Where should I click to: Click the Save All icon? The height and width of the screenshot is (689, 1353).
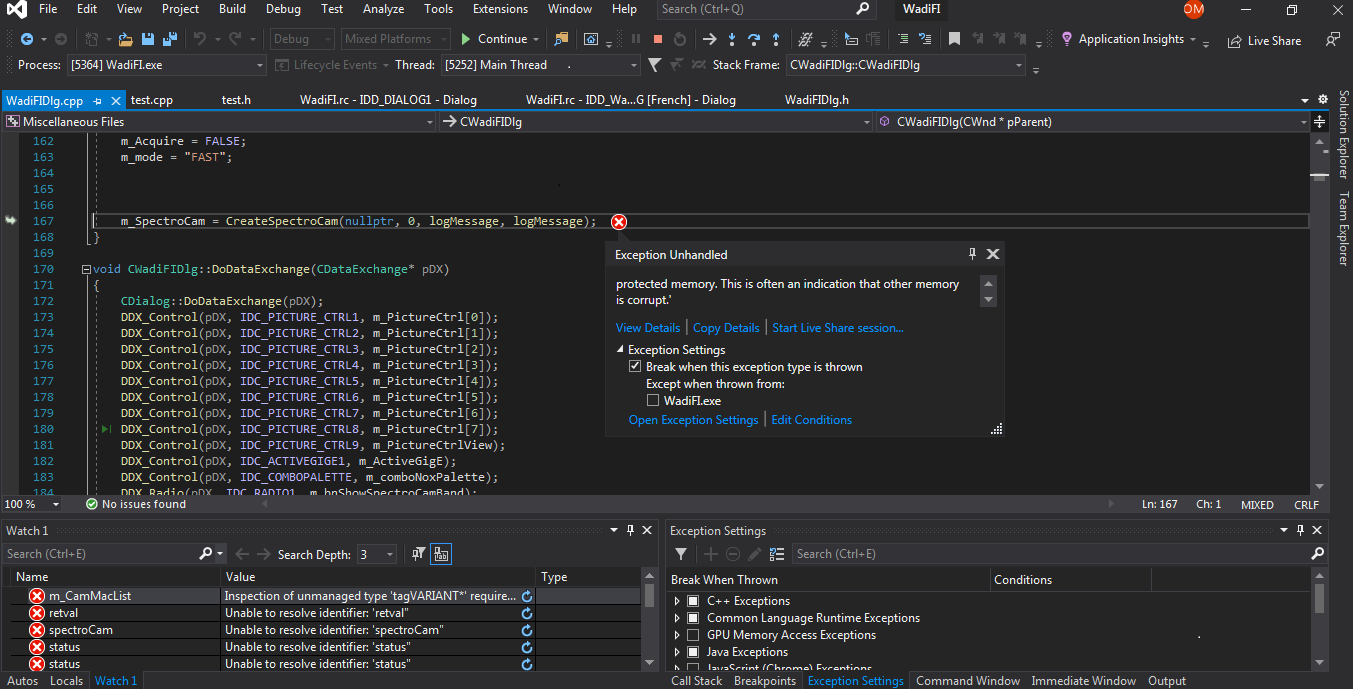(x=169, y=39)
